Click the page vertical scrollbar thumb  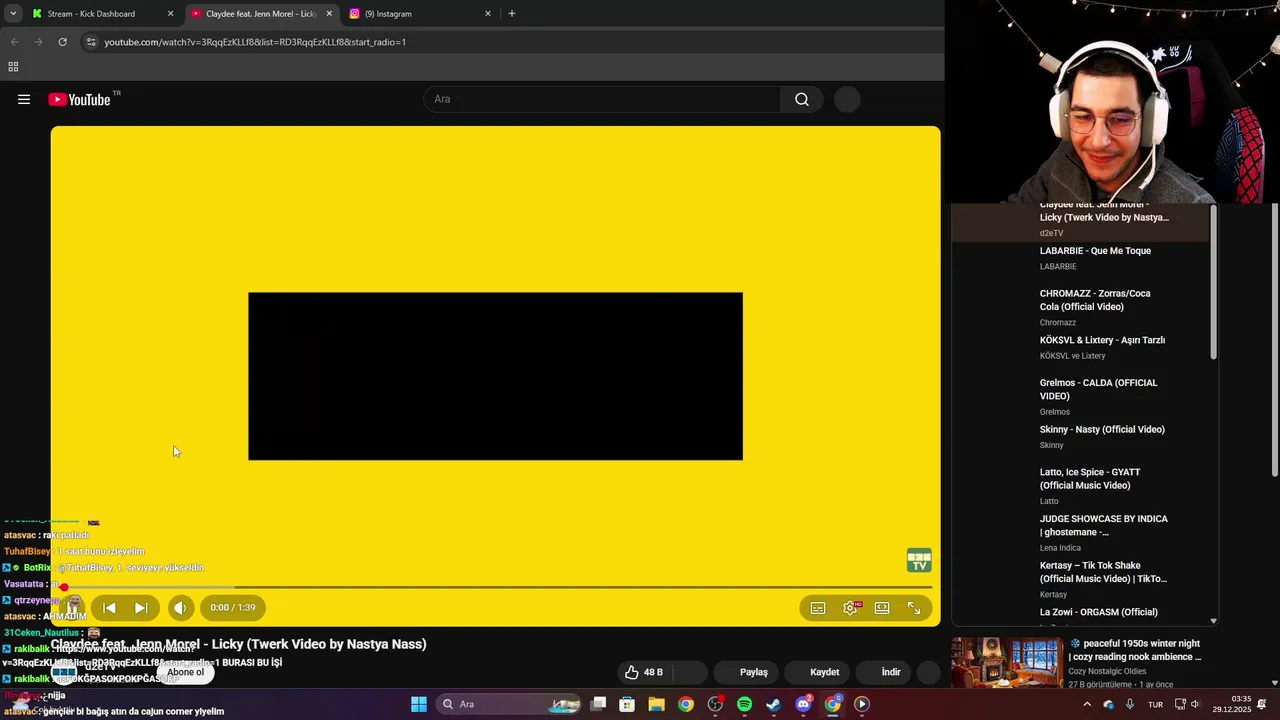click(1274, 340)
